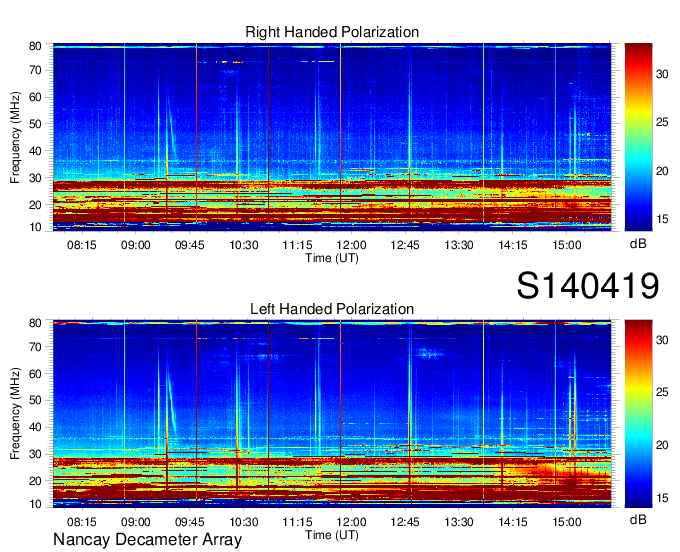Click 60 MHz frequency tick on Left Handed plot
The width and height of the screenshot is (680, 552).
coord(35,374)
